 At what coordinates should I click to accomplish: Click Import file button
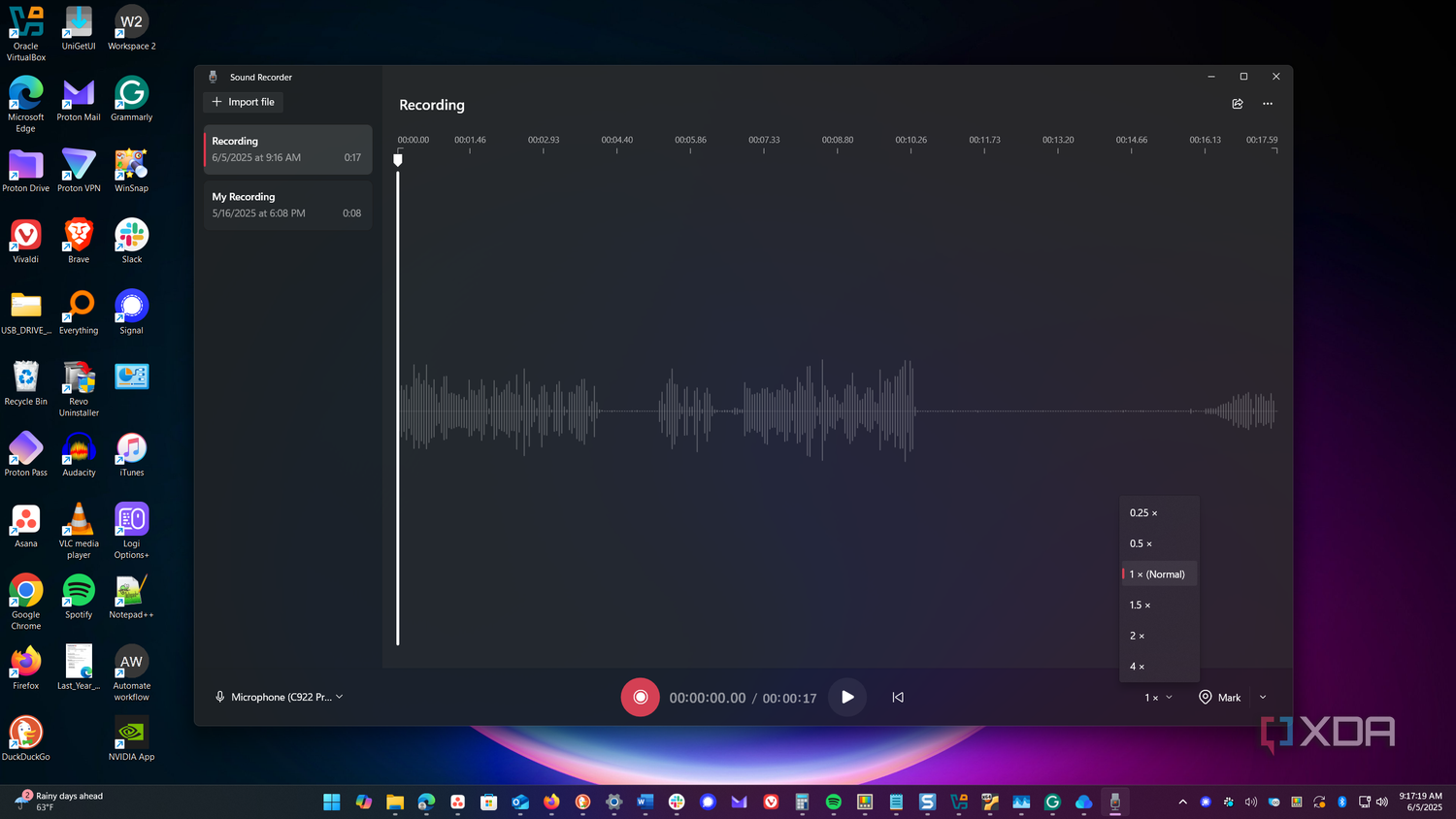pos(244,102)
